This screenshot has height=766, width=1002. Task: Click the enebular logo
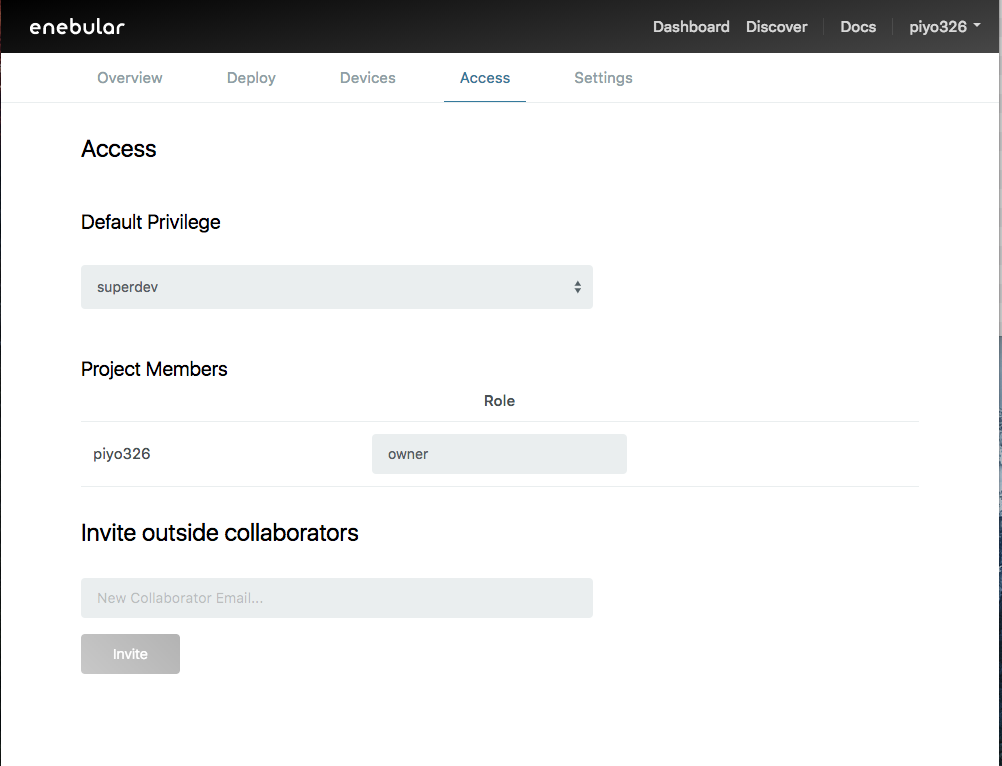[x=77, y=27]
